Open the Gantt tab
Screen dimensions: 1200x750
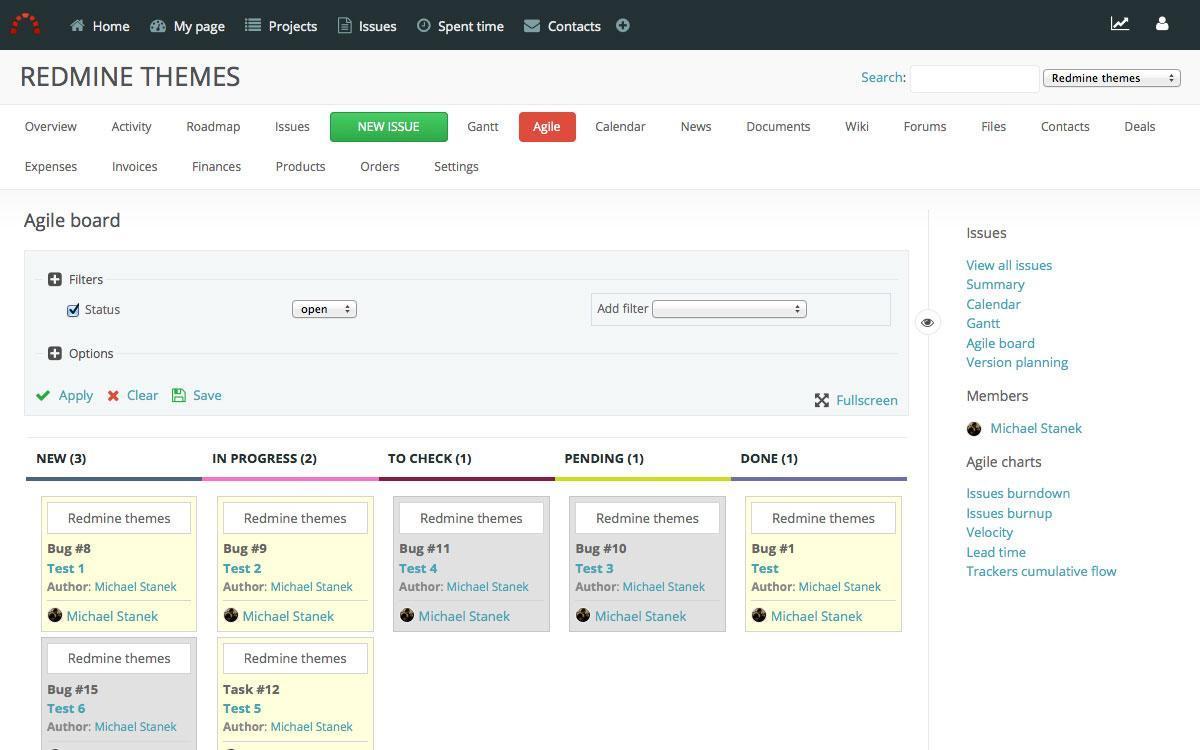coord(482,127)
